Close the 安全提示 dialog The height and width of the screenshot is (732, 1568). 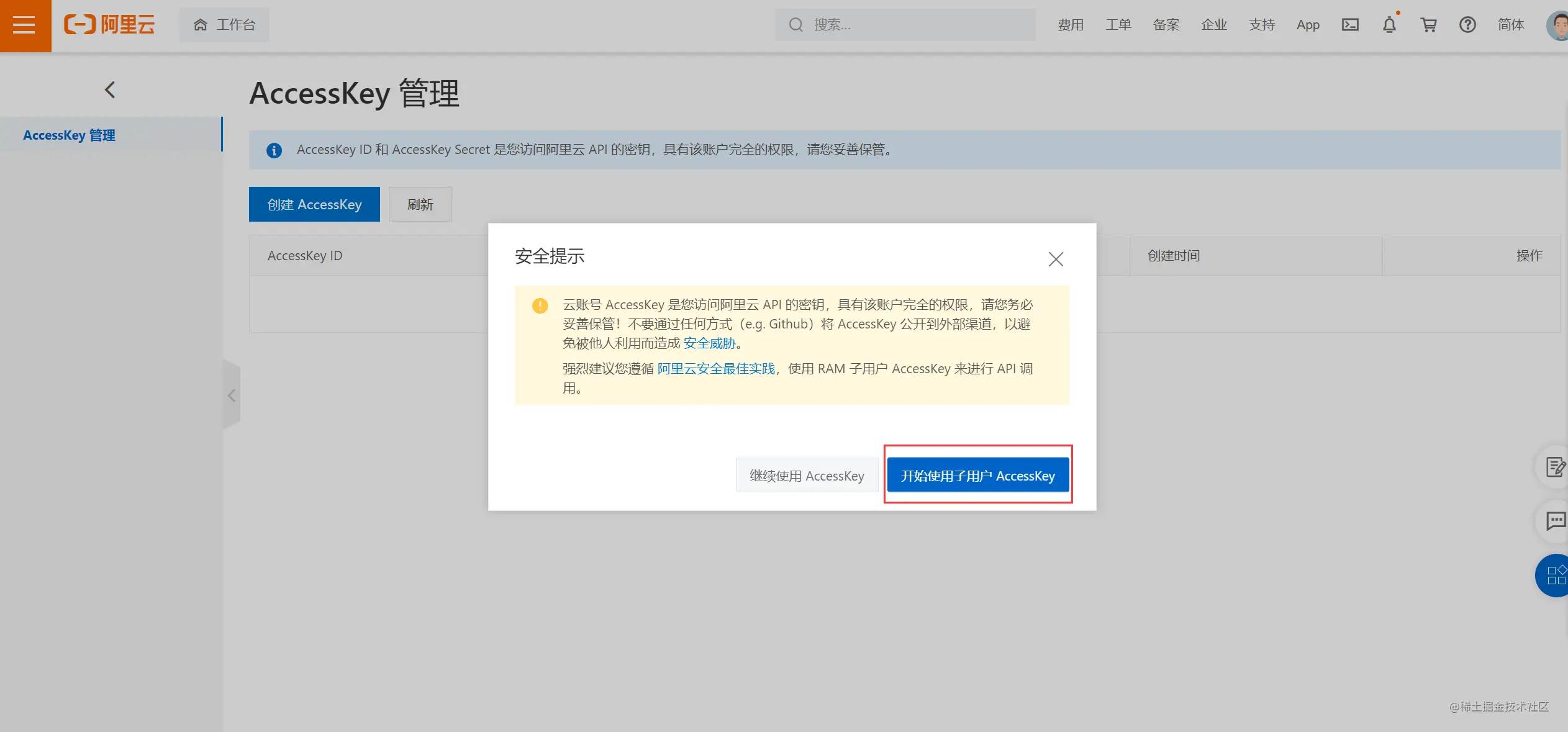point(1056,259)
